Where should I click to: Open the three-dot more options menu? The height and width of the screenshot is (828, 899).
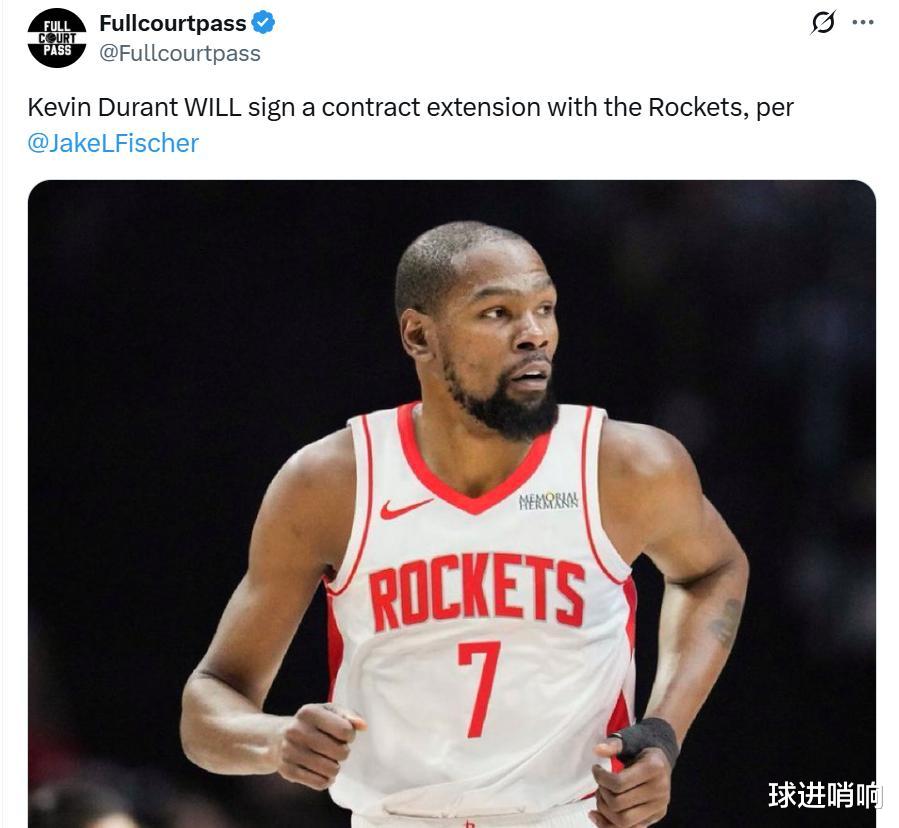click(863, 22)
